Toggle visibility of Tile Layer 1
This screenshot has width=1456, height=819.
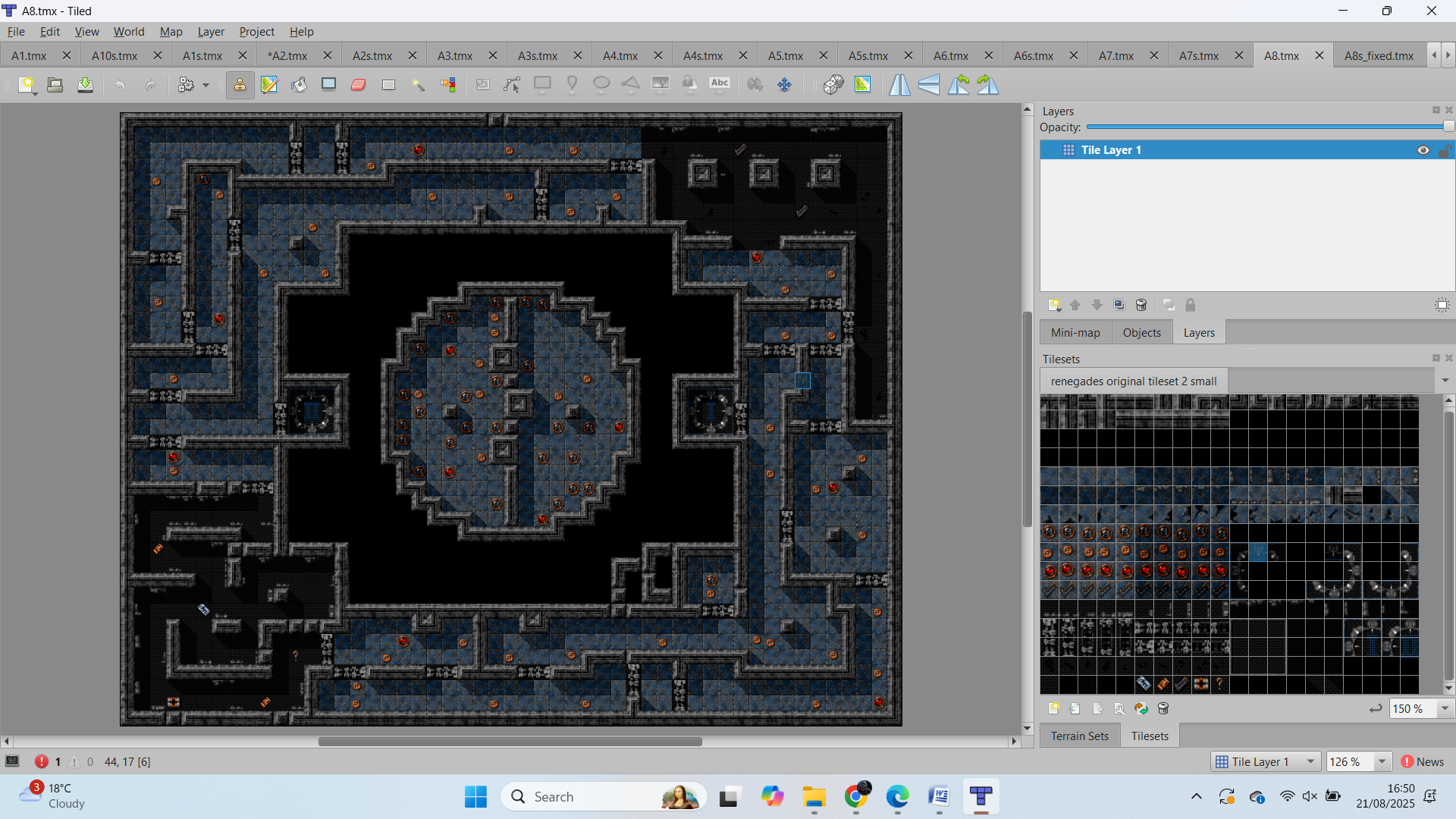(x=1423, y=150)
